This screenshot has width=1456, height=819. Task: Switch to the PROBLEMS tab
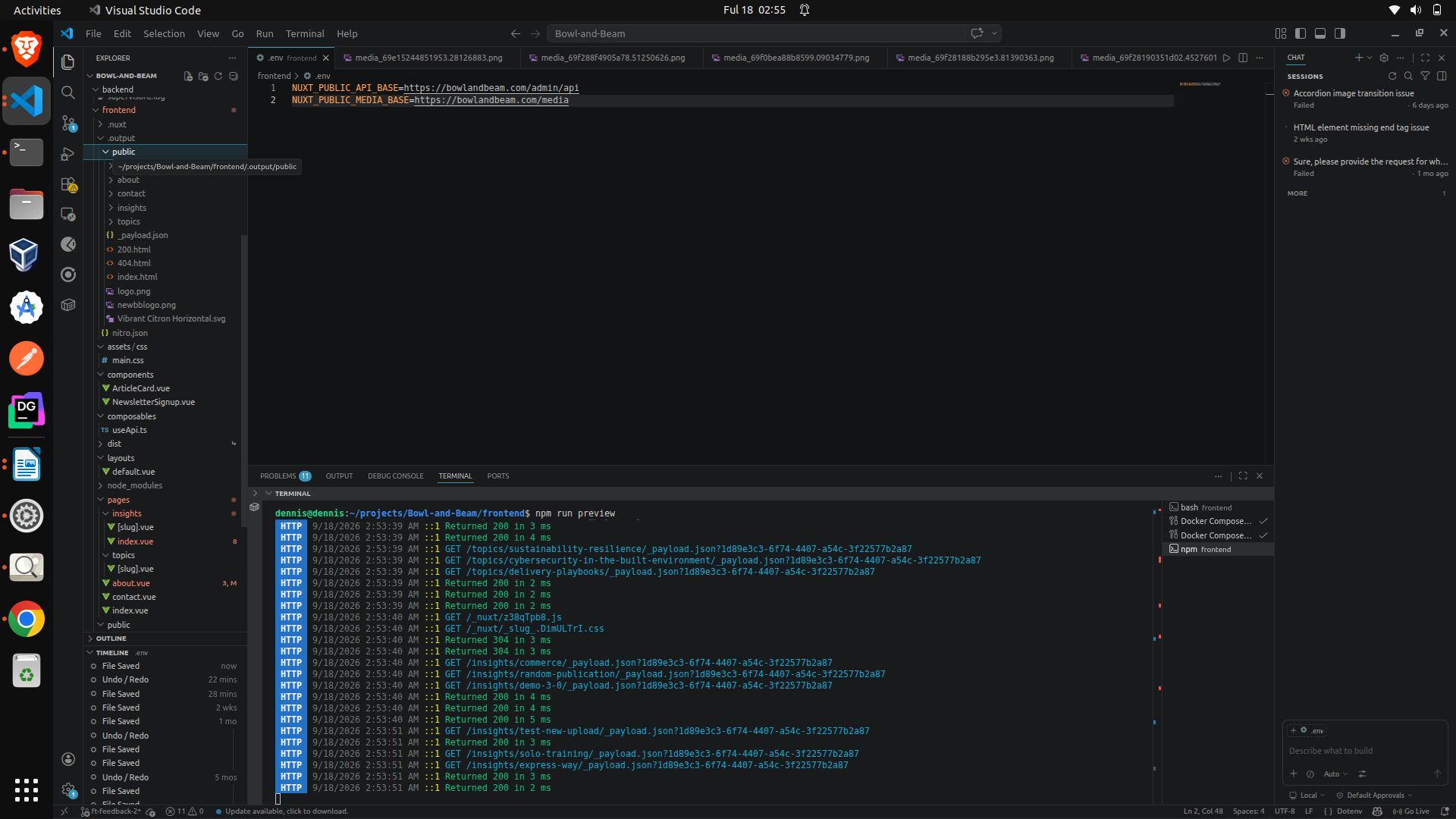click(285, 476)
